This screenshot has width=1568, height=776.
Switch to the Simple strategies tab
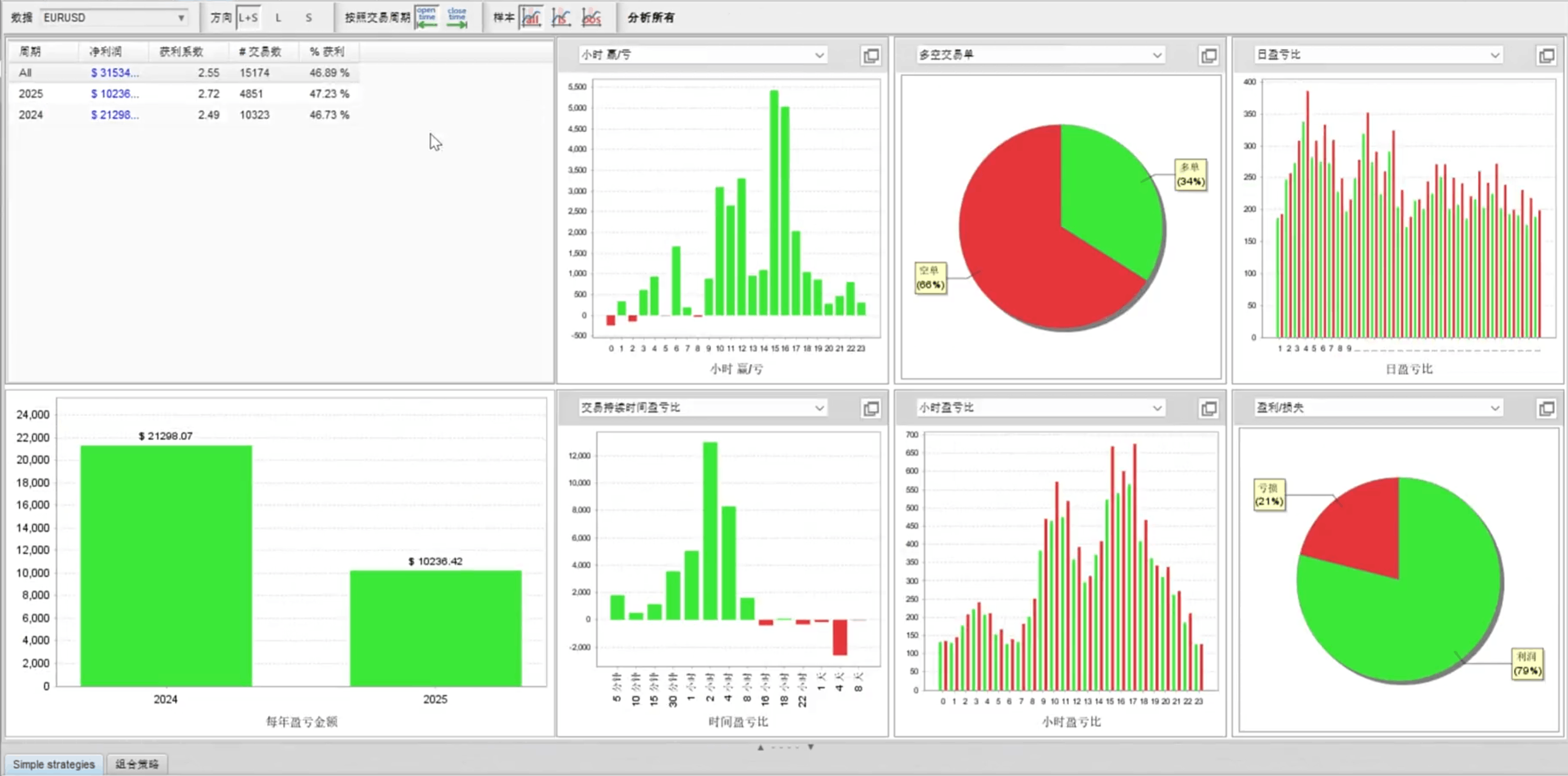pyautogui.click(x=53, y=764)
